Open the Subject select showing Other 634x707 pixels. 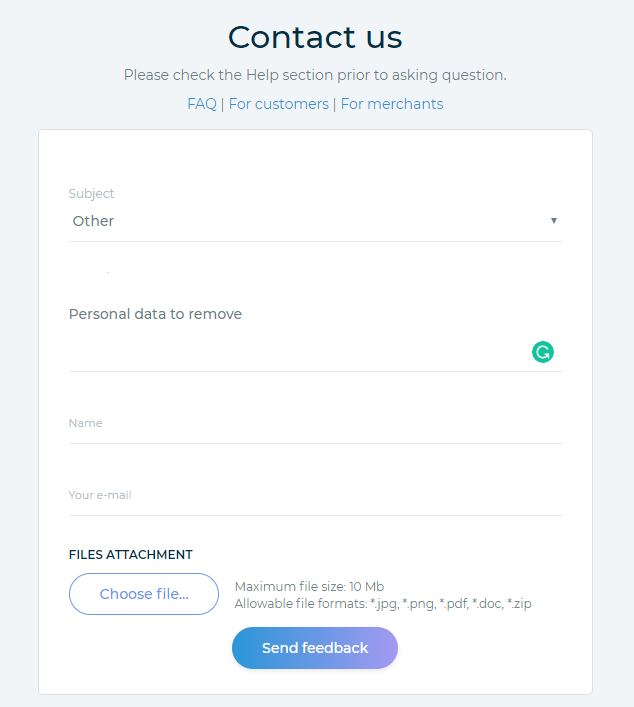300,221
